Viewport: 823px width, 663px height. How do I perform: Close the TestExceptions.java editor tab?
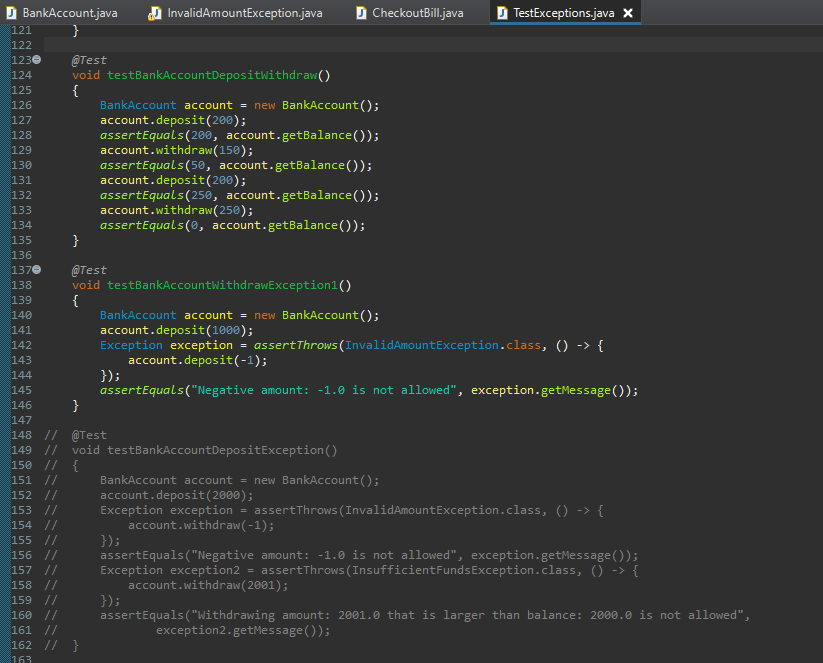(627, 13)
